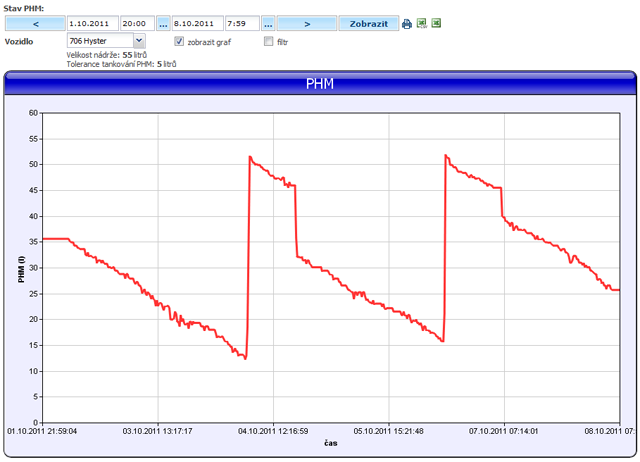The width and height of the screenshot is (640, 462).
Task: Click the start time field 20:00
Action: [136, 23]
